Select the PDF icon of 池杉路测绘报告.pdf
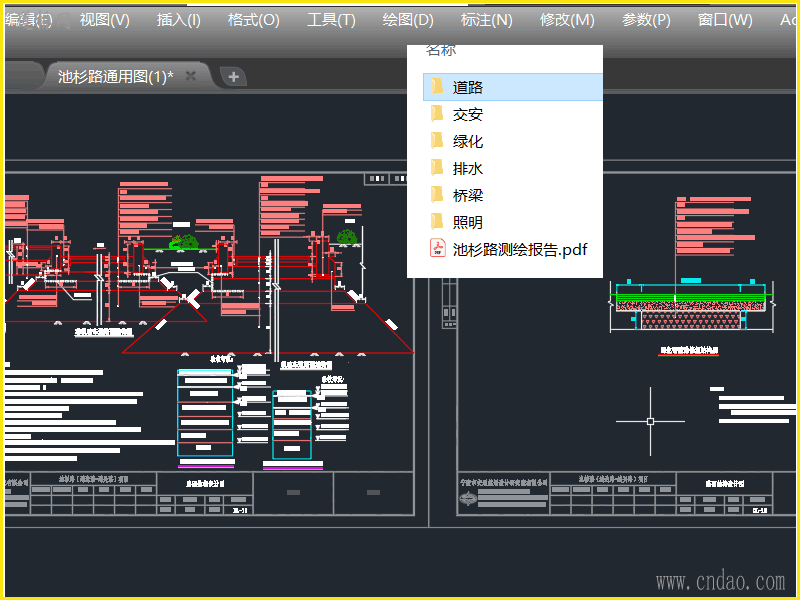This screenshot has height=600, width=800. pyautogui.click(x=437, y=248)
